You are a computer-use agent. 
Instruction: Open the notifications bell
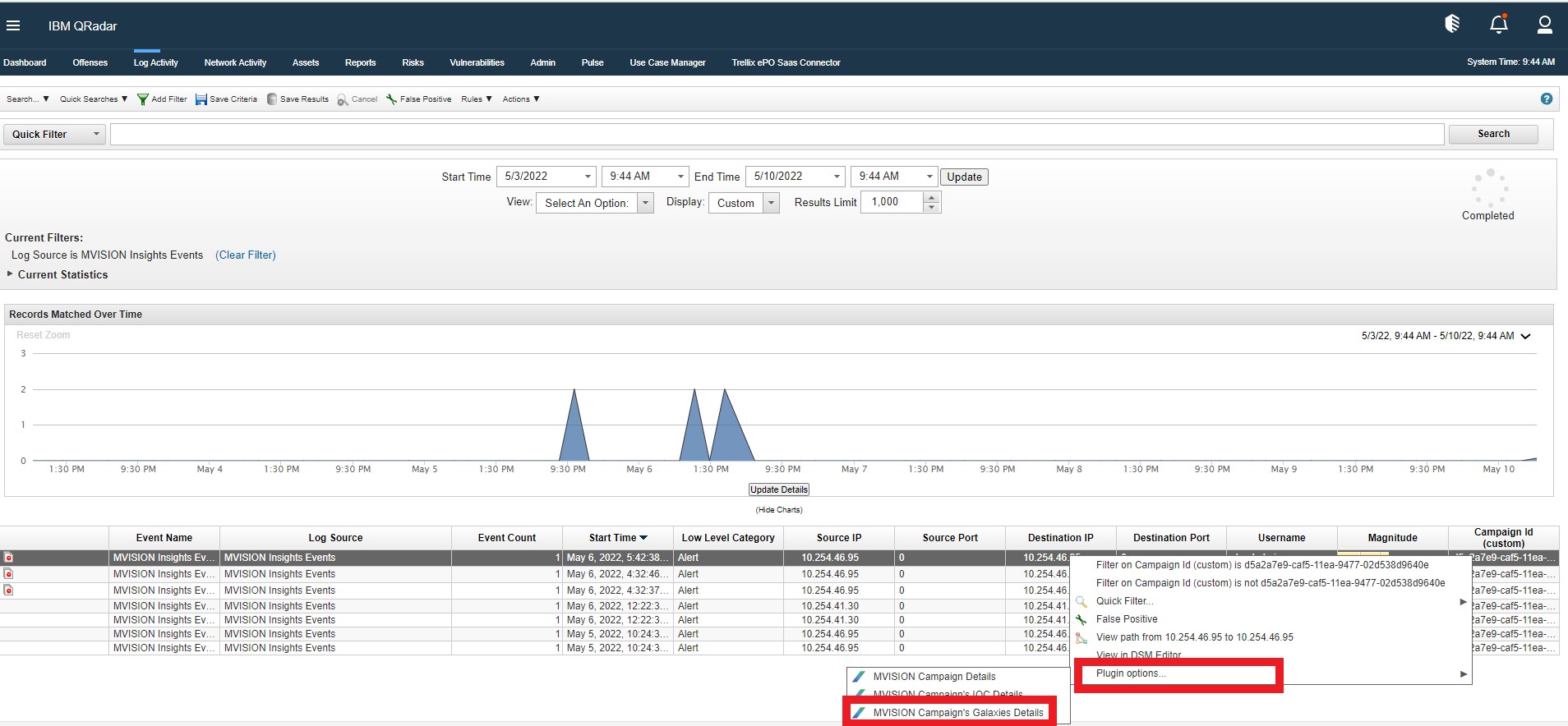coord(1499,24)
